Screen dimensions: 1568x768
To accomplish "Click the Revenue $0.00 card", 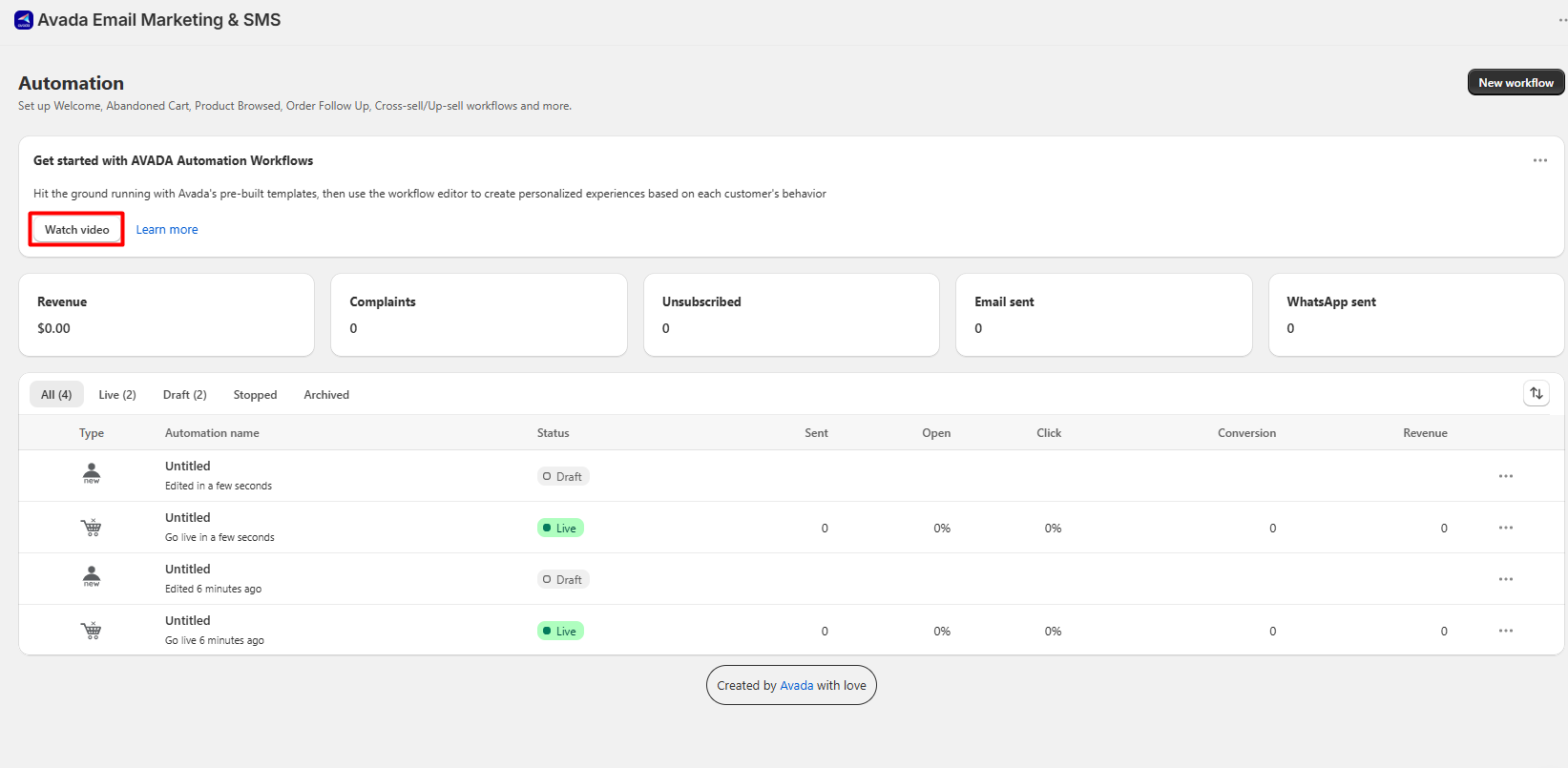I will coord(167,315).
